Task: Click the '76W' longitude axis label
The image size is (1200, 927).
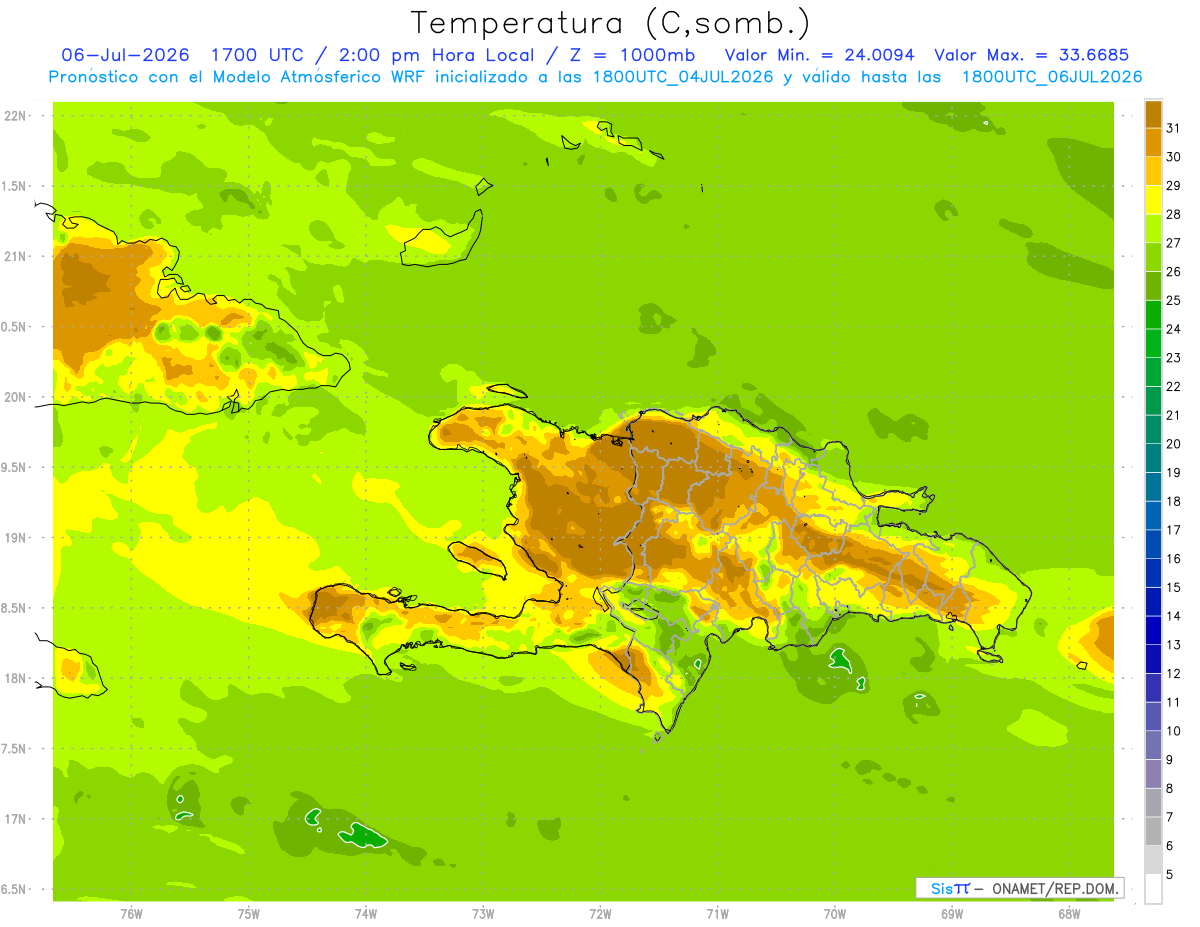Action: pos(131,914)
